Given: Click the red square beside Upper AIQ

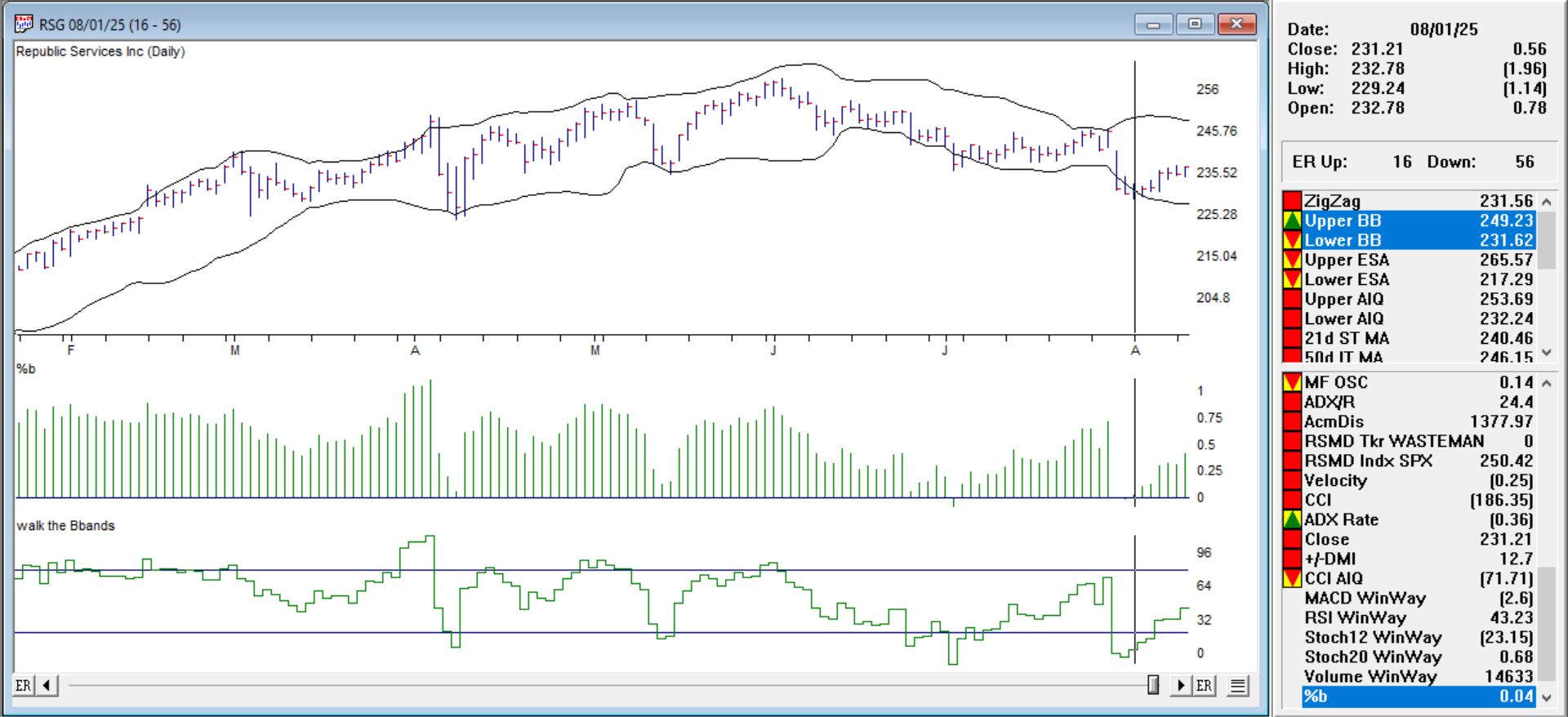Looking at the screenshot, I should click(1292, 299).
